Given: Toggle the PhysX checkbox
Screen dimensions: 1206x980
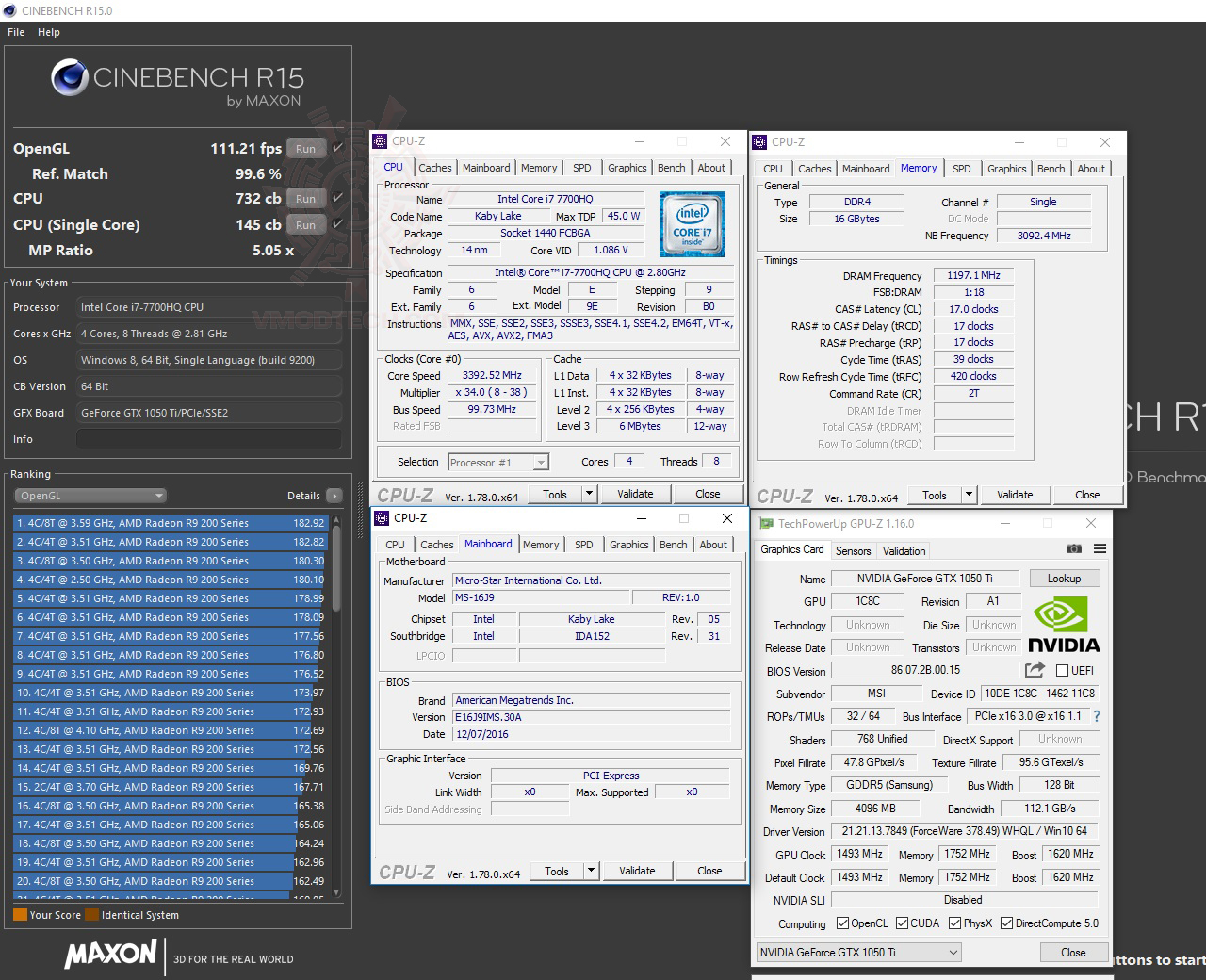Looking at the screenshot, I should point(954,923).
